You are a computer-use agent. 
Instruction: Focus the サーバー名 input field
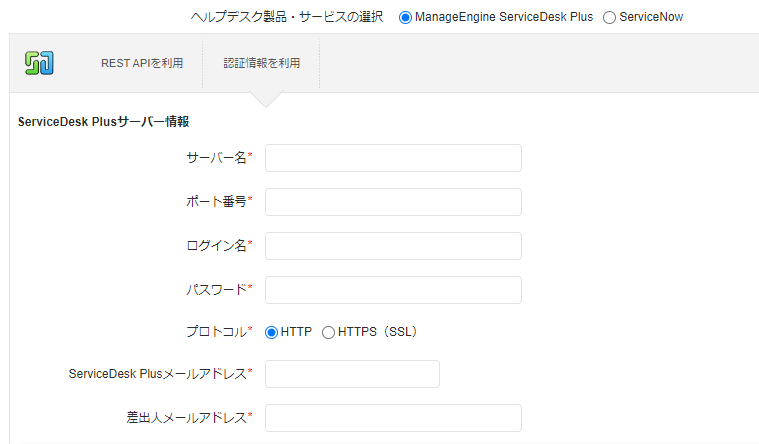393,158
